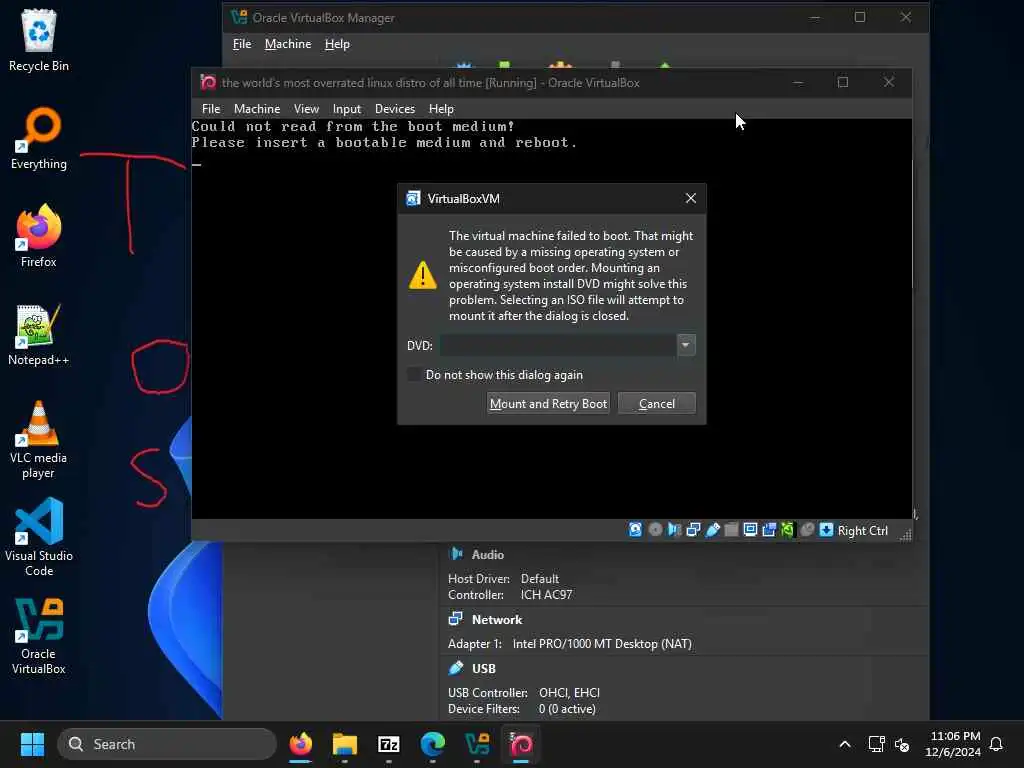
Task: Click 'Intel PRO/1000 MT Desktop (NAT)' text
Action: tap(602, 643)
